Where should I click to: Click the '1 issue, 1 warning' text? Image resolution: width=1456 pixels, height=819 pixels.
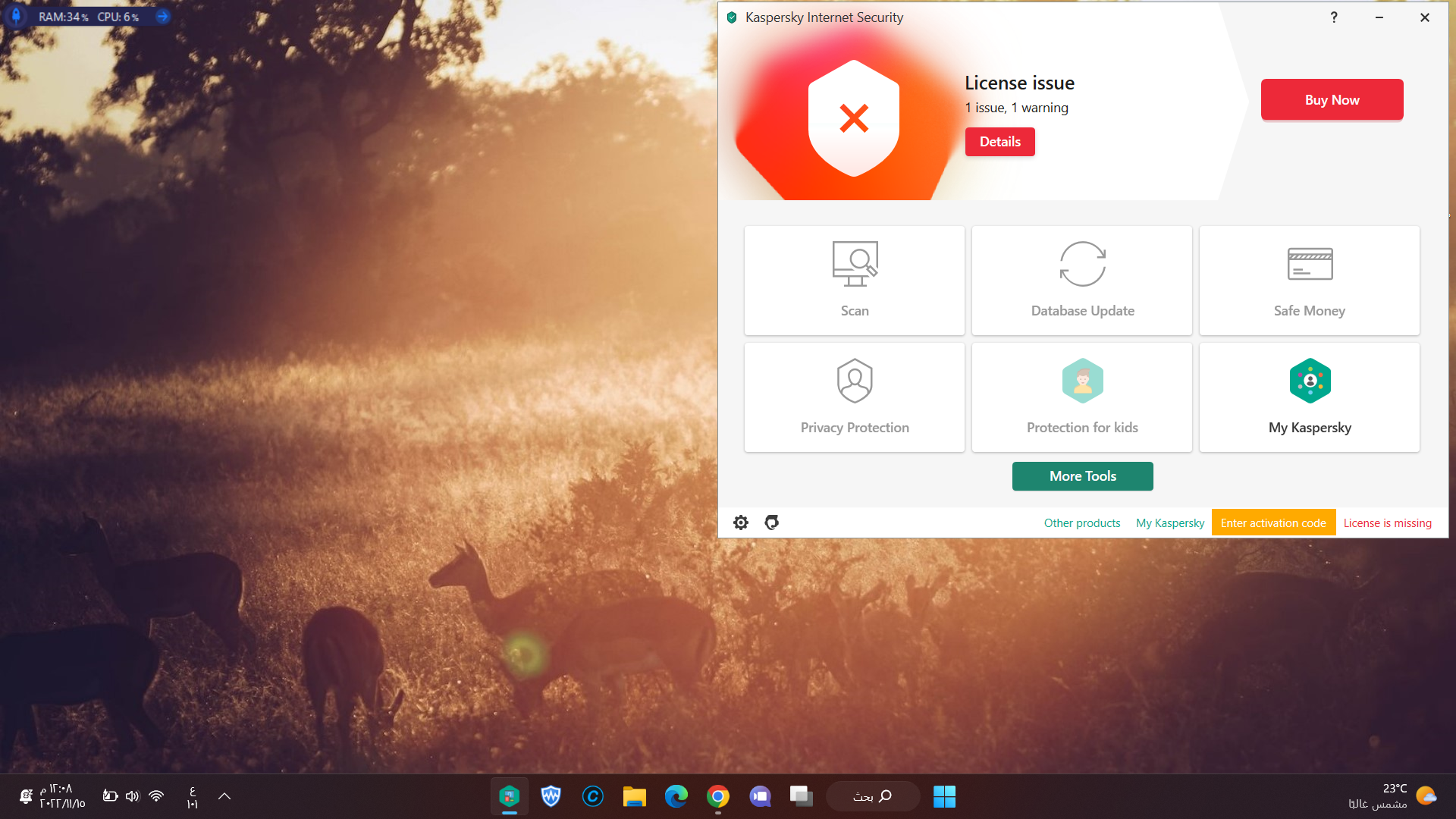(1016, 108)
